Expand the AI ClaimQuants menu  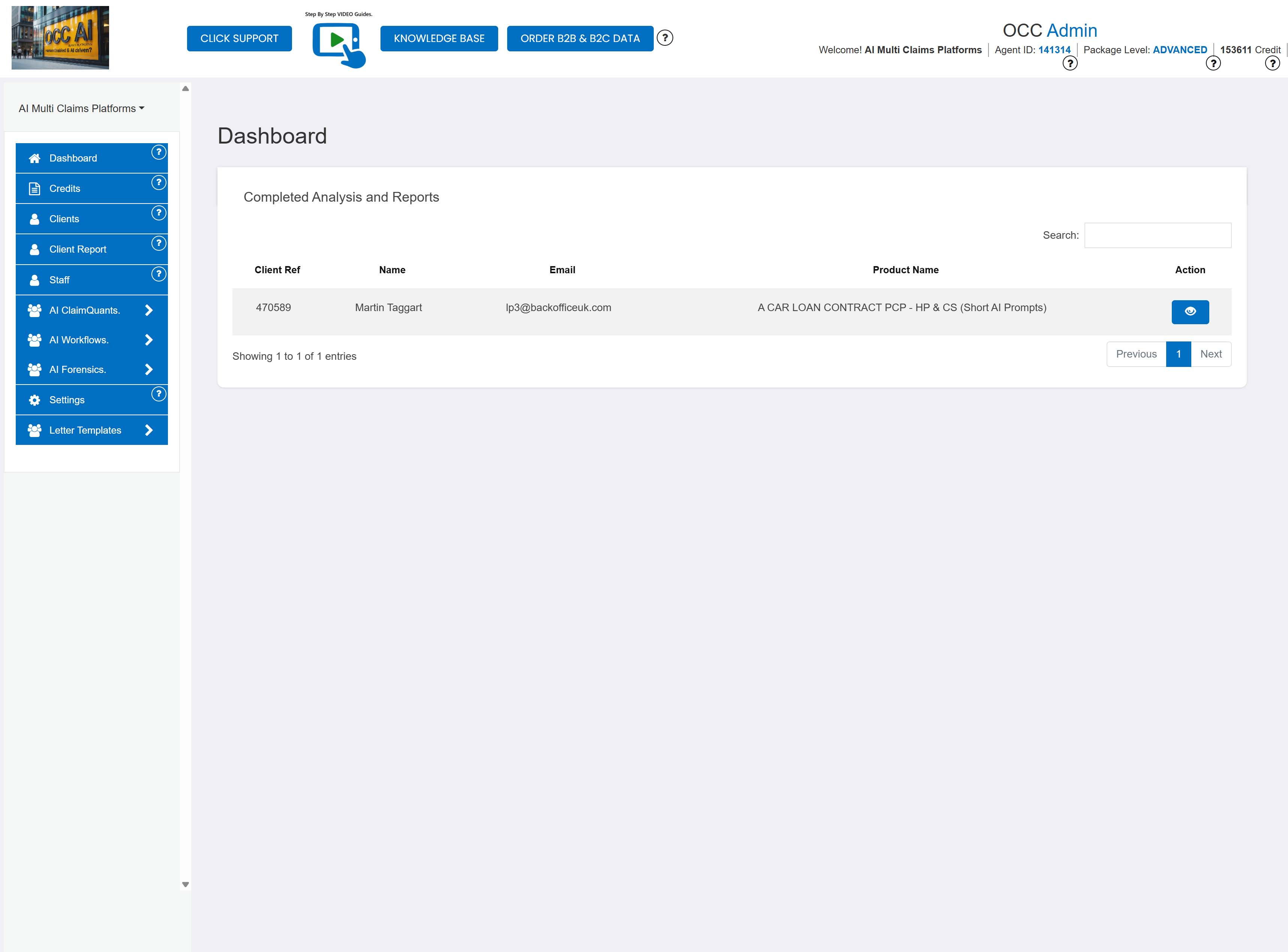(x=149, y=310)
